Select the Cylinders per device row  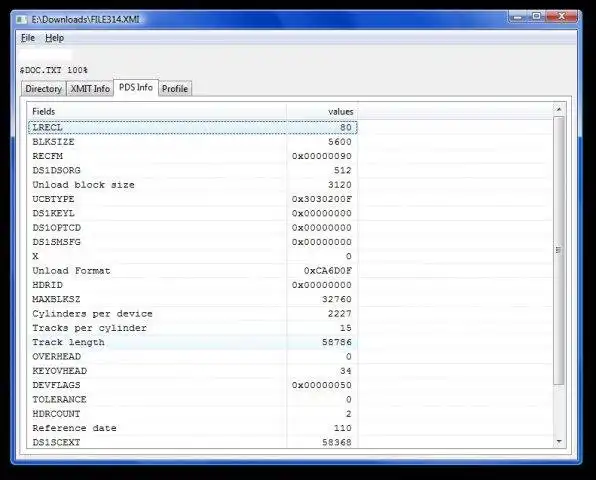tap(193, 314)
